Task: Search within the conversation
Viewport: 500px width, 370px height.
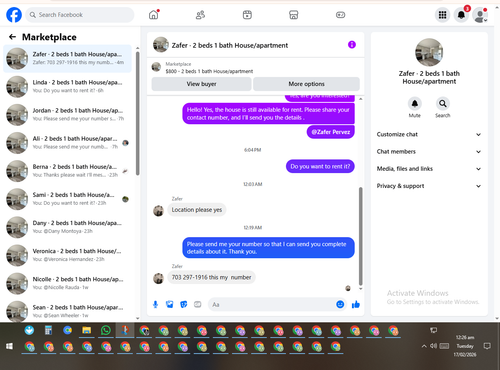Action: [x=443, y=104]
